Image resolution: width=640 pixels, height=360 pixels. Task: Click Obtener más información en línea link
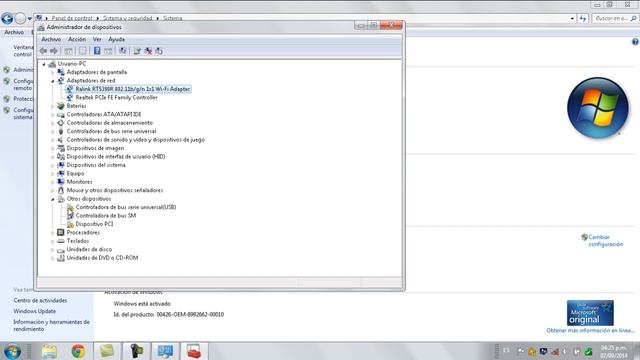591,330
